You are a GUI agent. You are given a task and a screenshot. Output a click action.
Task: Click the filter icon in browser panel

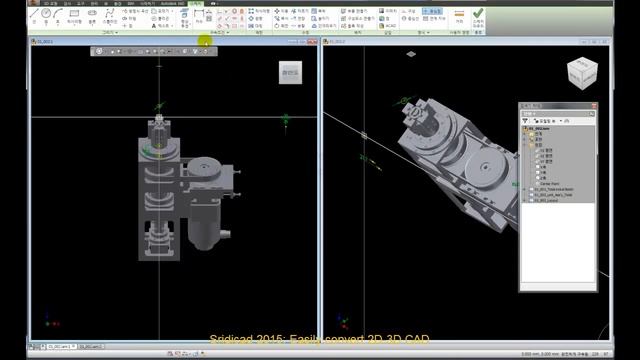[525, 121]
